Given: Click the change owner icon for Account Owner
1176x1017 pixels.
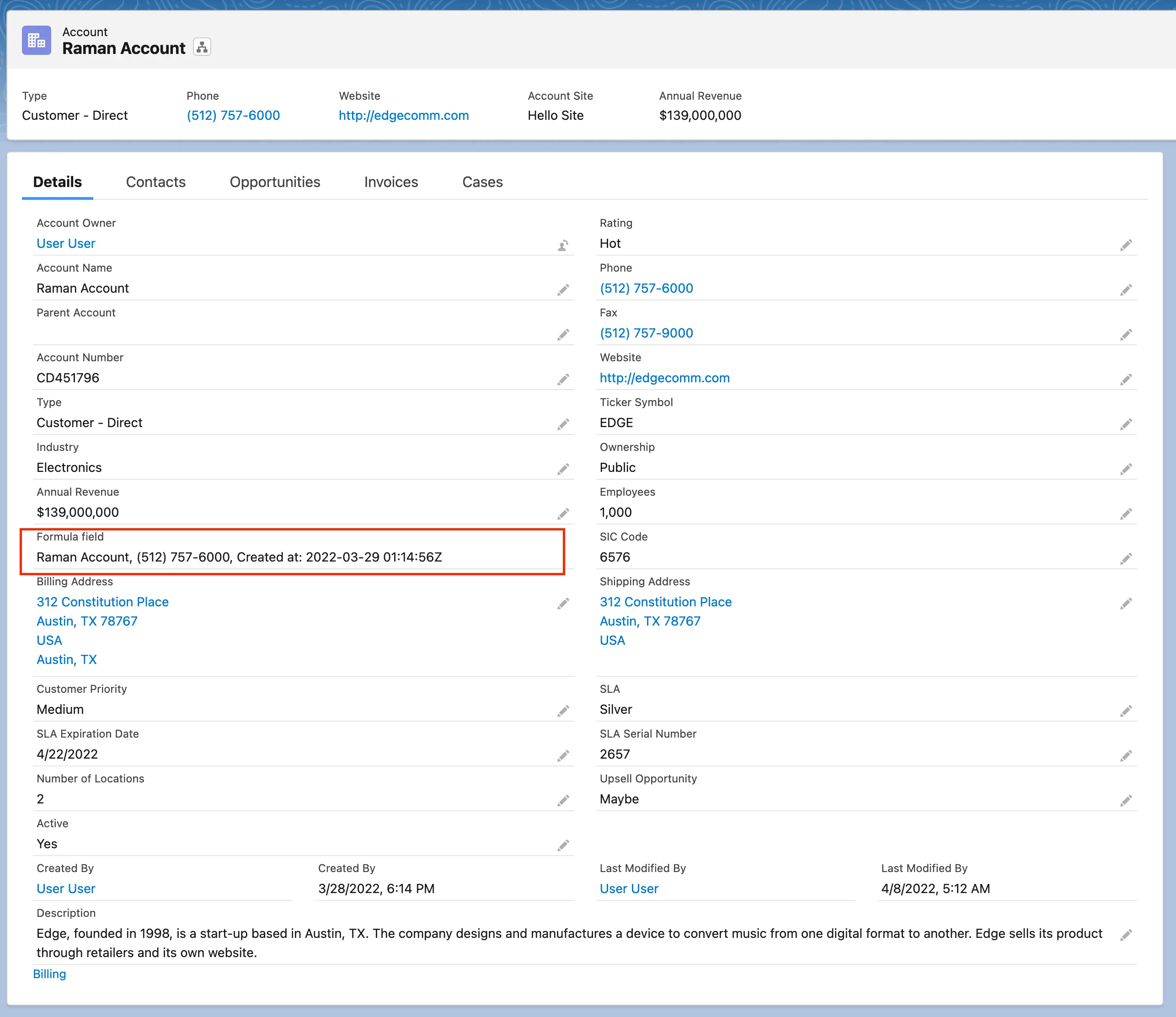Looking at the screenshot, I should click(562, 245).
